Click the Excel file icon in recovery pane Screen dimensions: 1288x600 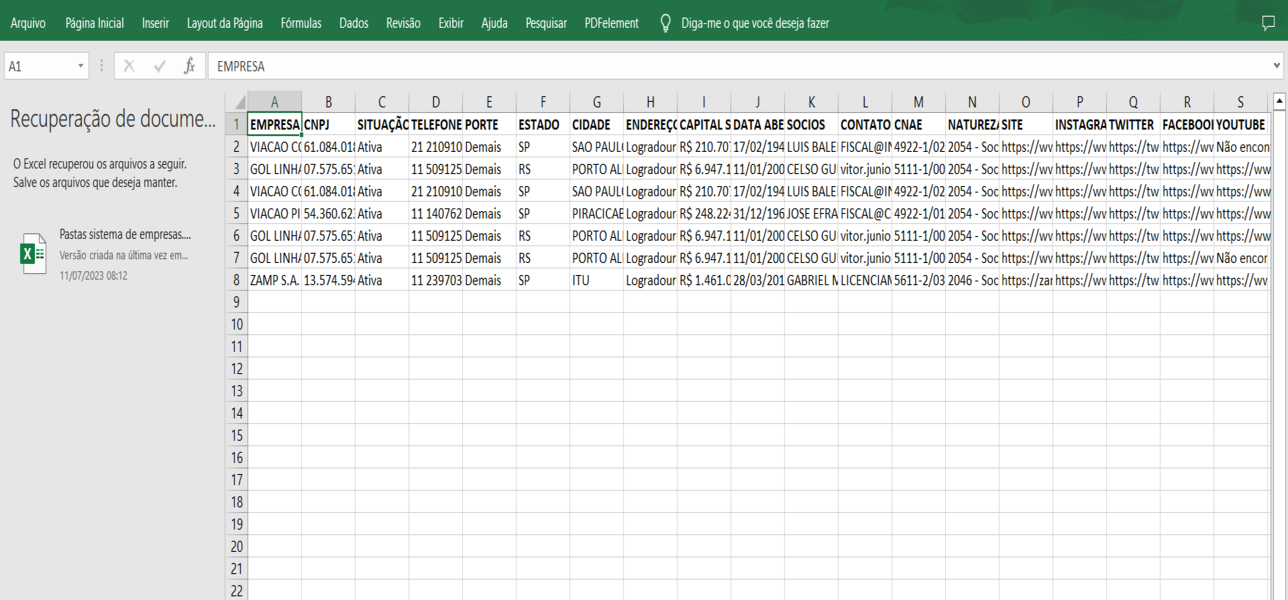[33, 254]
